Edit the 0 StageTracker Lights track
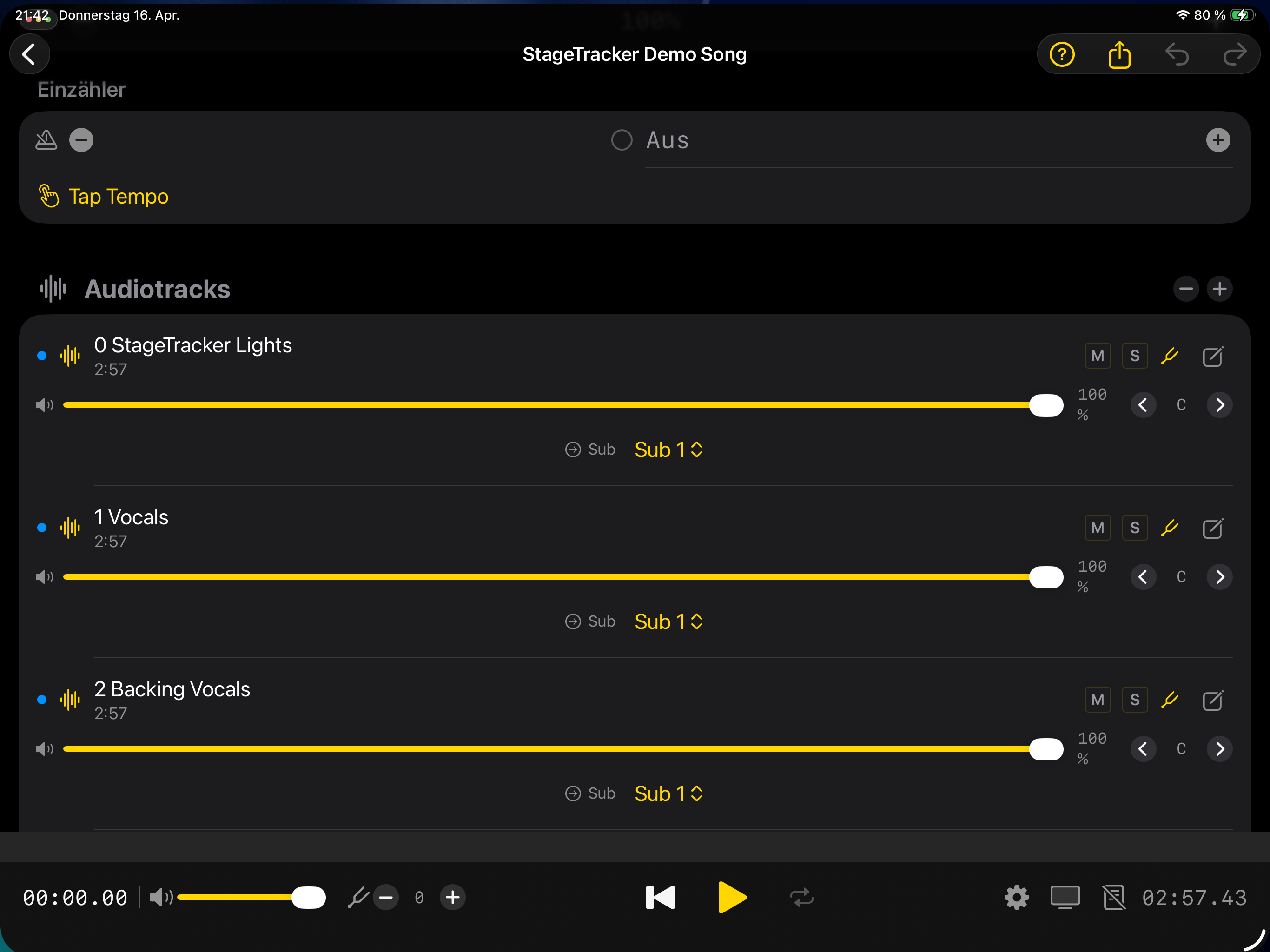Screen dimensions: 1270x952 (x=1212, y=356)
